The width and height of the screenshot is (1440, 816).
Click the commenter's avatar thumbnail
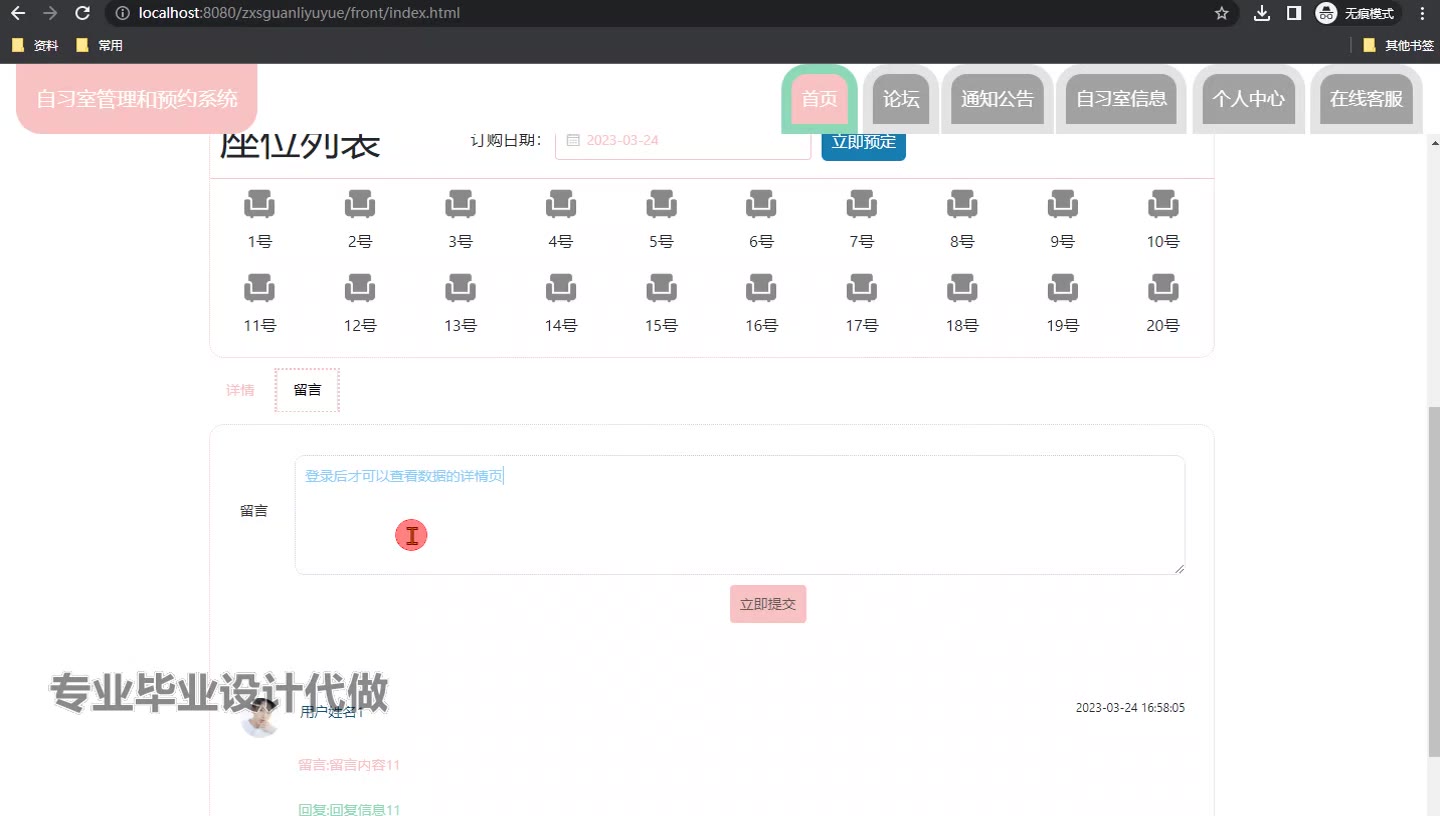[x=260, y=718]
